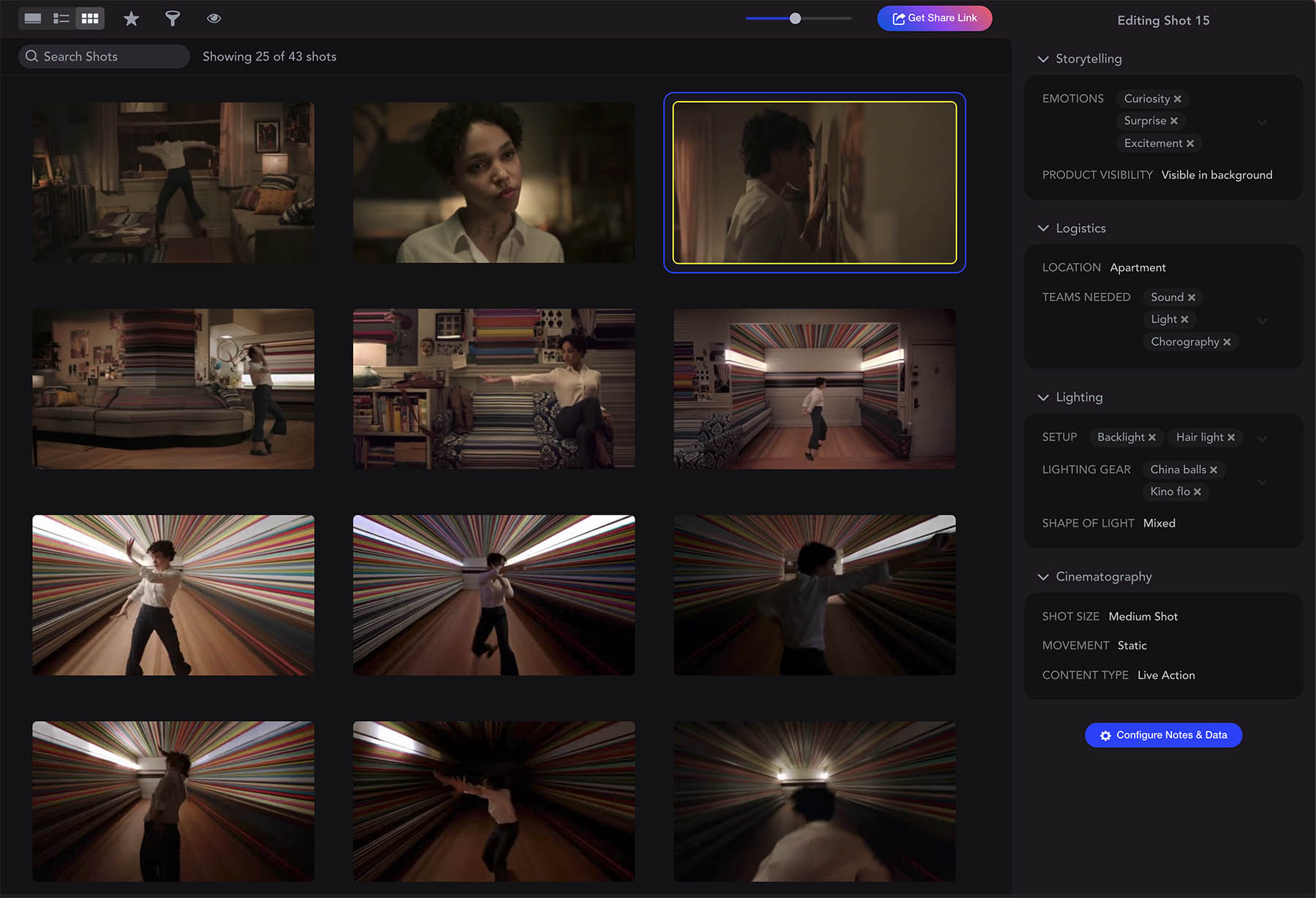This screenshot has height=898, width=1316.
Task: Click the Configure Notes & Data button
Action: (1162, 735)
